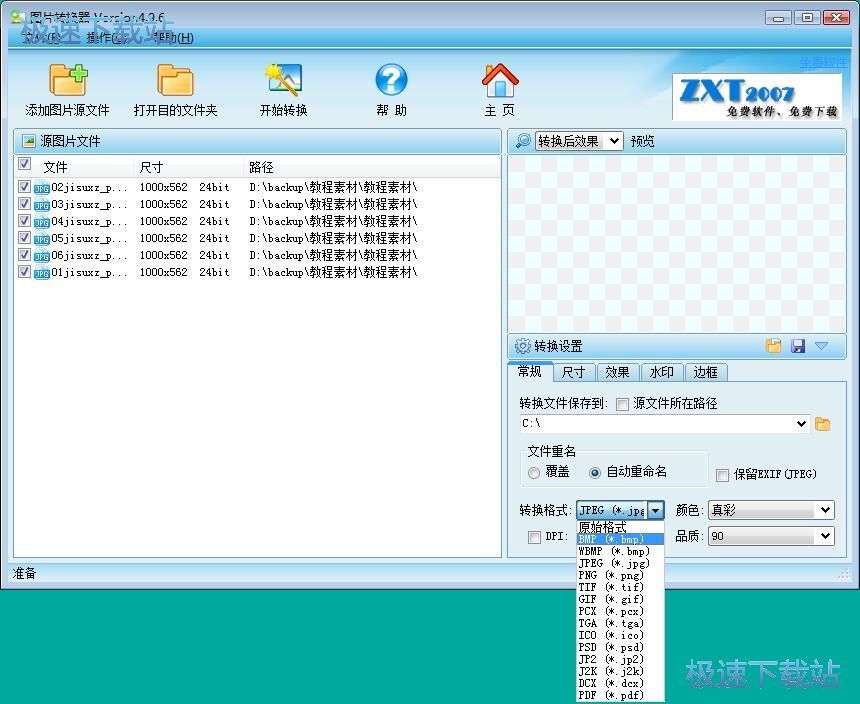
Task: Save settings with the disk icon
Action: (x=798, y=345)
